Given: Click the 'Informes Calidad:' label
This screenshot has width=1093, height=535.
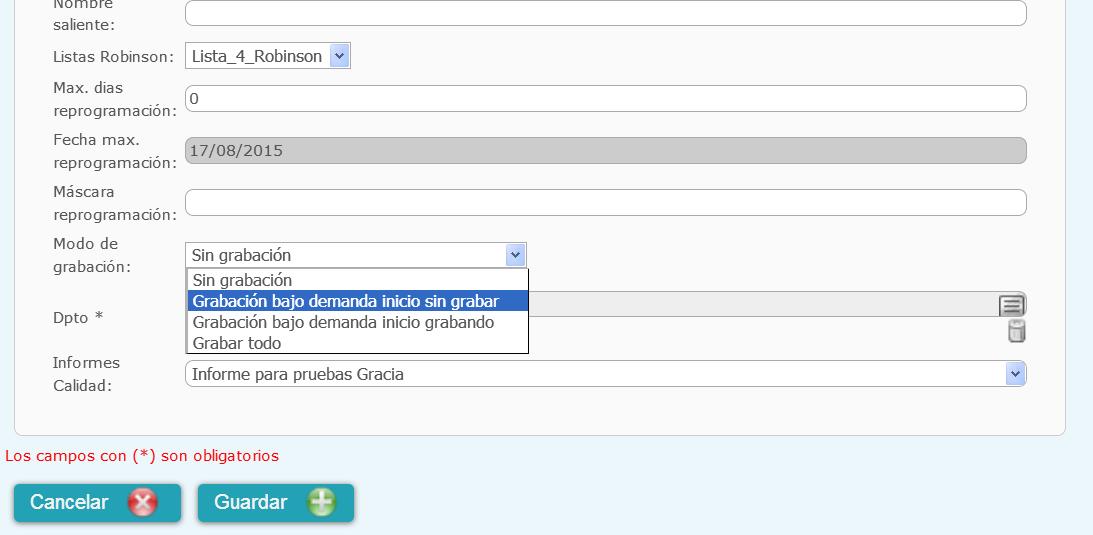Looking at the screenshot, I should tap(86, 374).
